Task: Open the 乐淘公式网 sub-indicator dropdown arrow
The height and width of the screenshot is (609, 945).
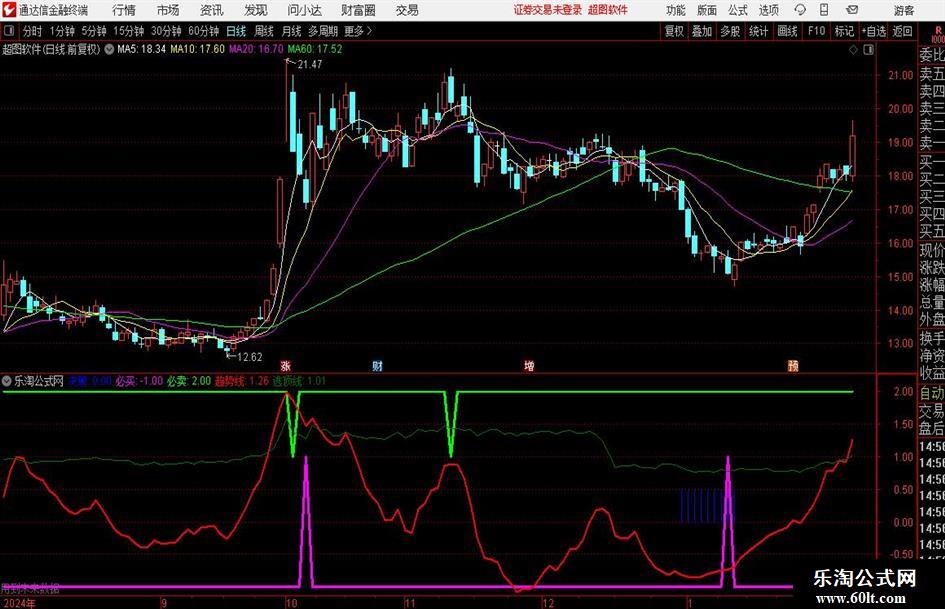Action: pyautogui.click(x=7, y=381)
